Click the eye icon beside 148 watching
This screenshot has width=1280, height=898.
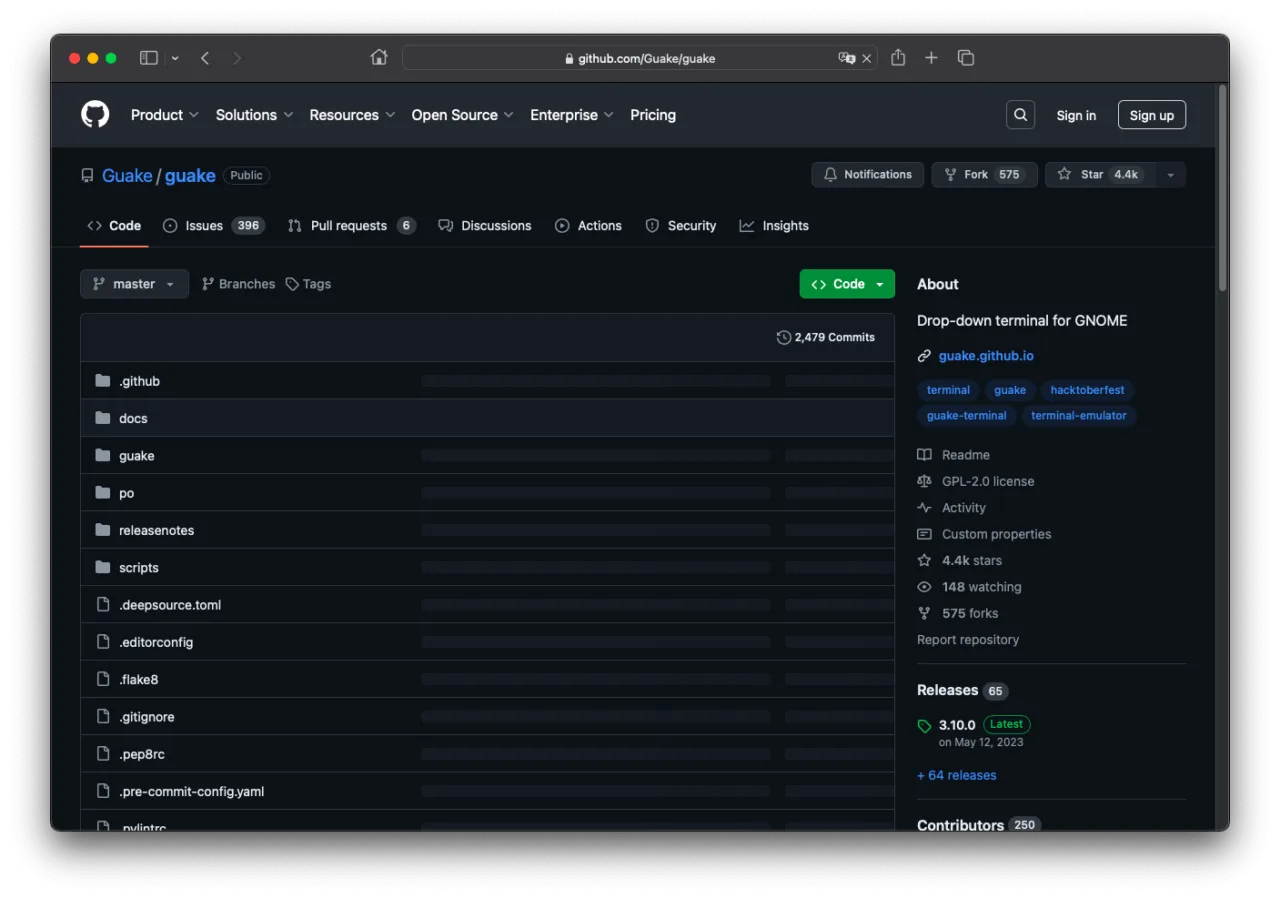pyautogui.click(x=924, y=587)
